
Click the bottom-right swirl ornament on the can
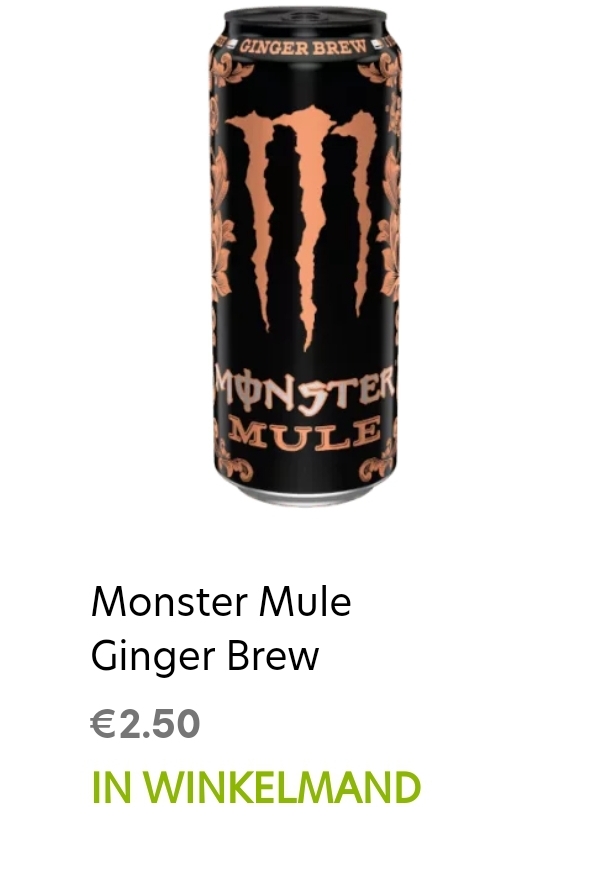pos(377,464)
